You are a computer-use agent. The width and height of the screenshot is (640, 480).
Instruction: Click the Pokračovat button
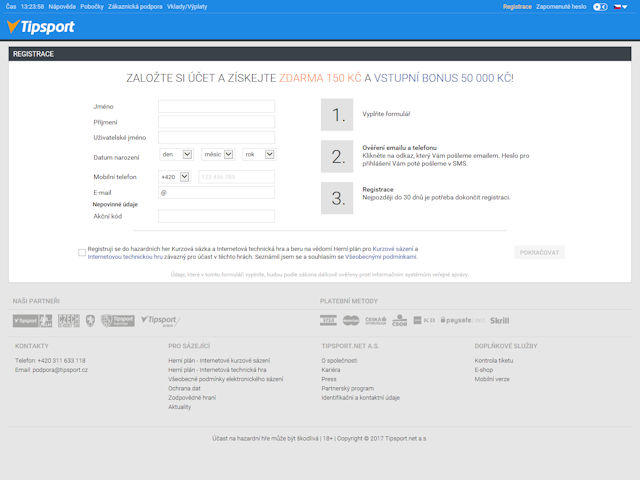[539, 253]
